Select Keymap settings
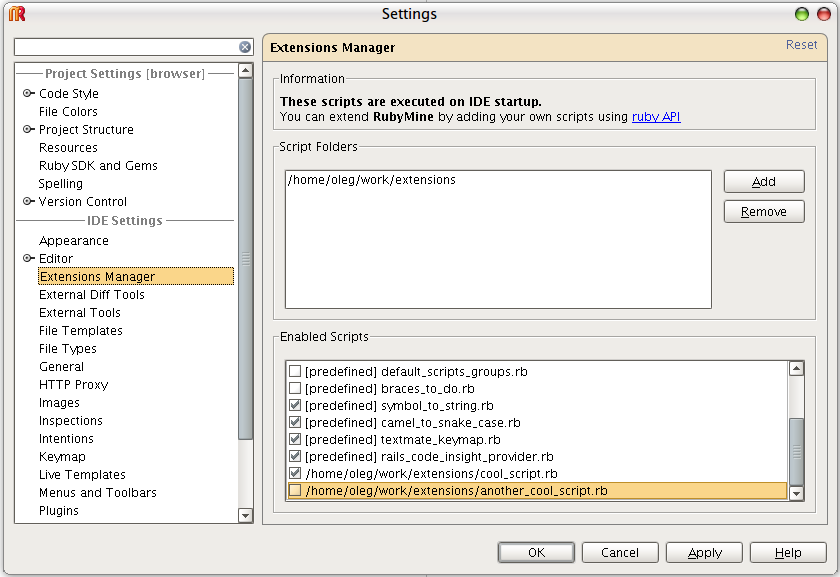Image resolution: width=840 pixels, height=577 pixels. coord(62,456)
